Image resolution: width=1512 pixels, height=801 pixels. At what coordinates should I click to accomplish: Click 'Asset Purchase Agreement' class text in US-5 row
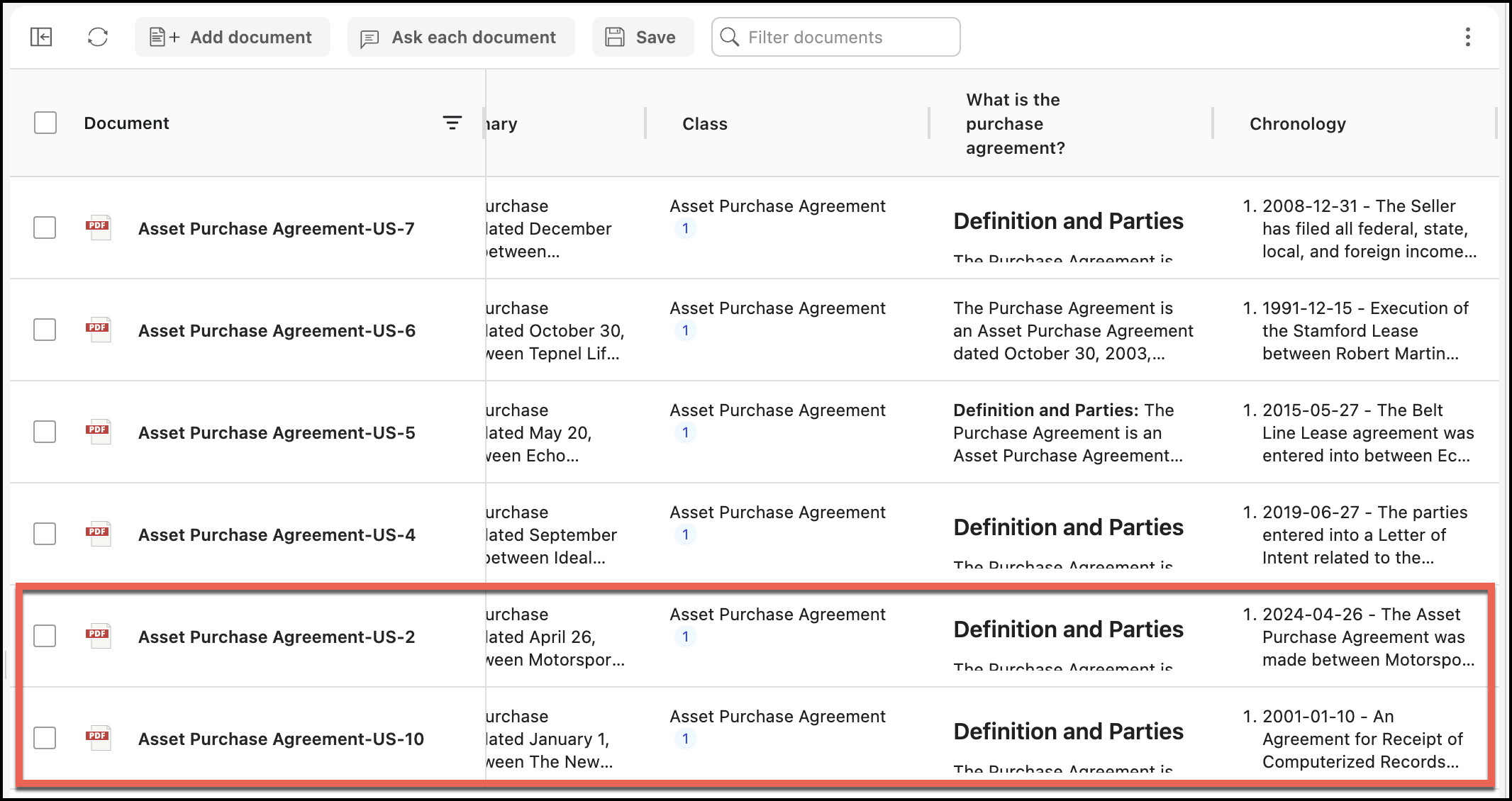tap(777, 410)
